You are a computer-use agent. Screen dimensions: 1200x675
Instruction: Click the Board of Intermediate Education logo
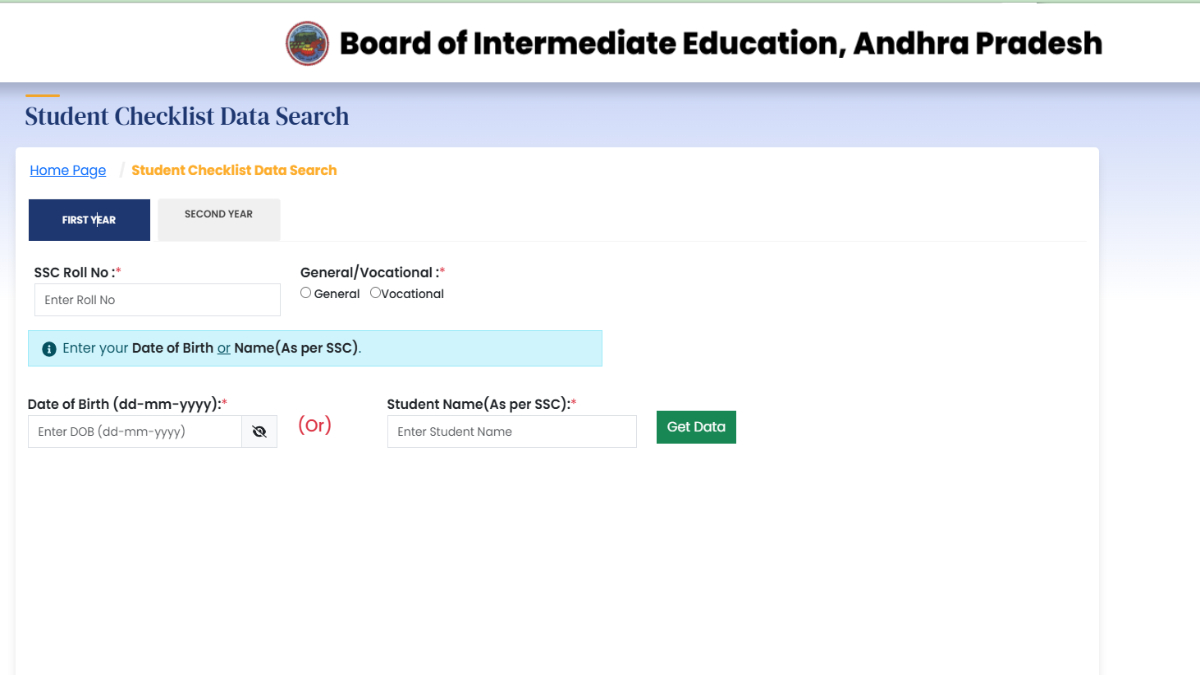(307, 43)
